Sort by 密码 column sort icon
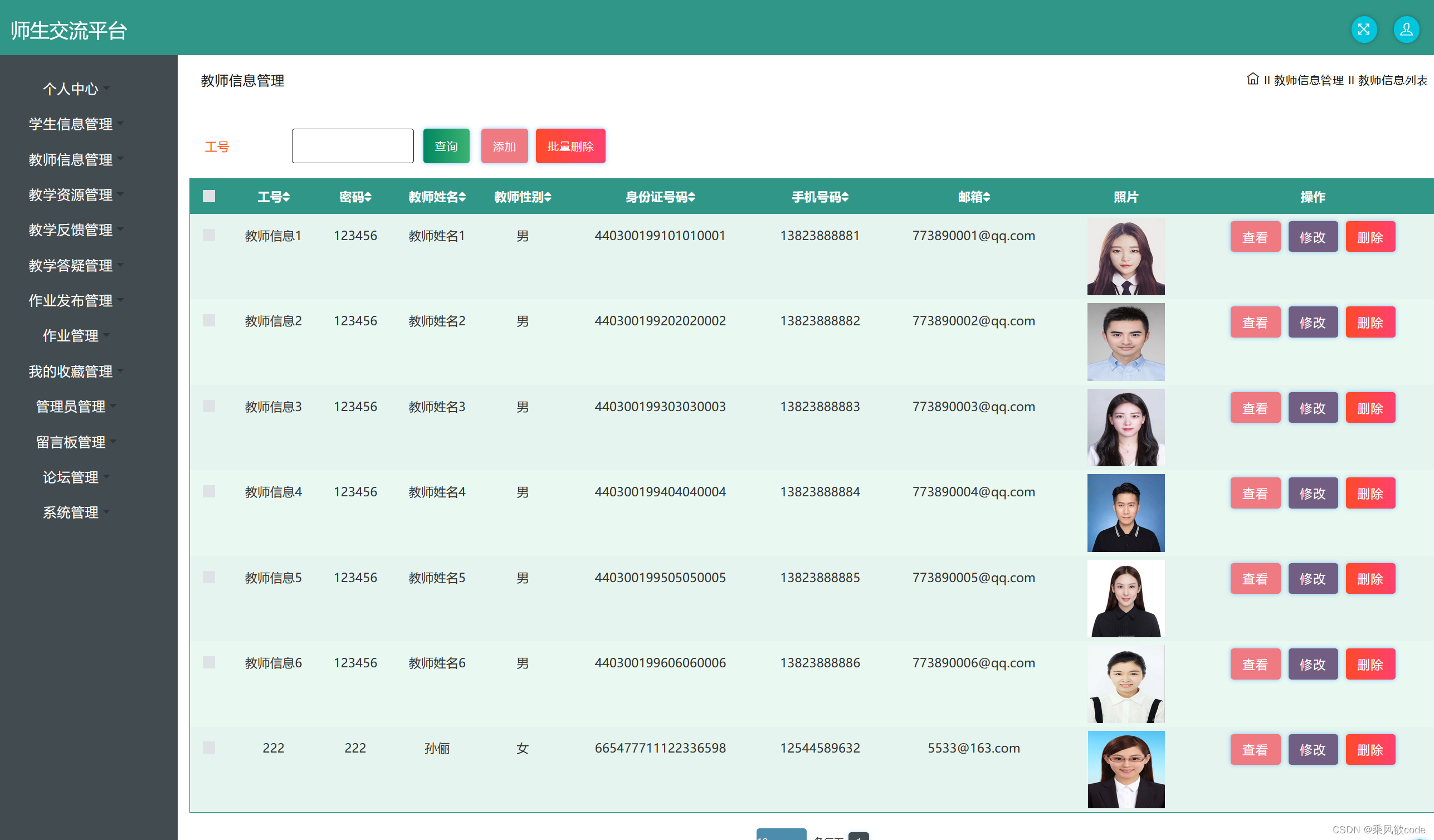The width and height of the screenshot is (1434, 840). point(368,197)
